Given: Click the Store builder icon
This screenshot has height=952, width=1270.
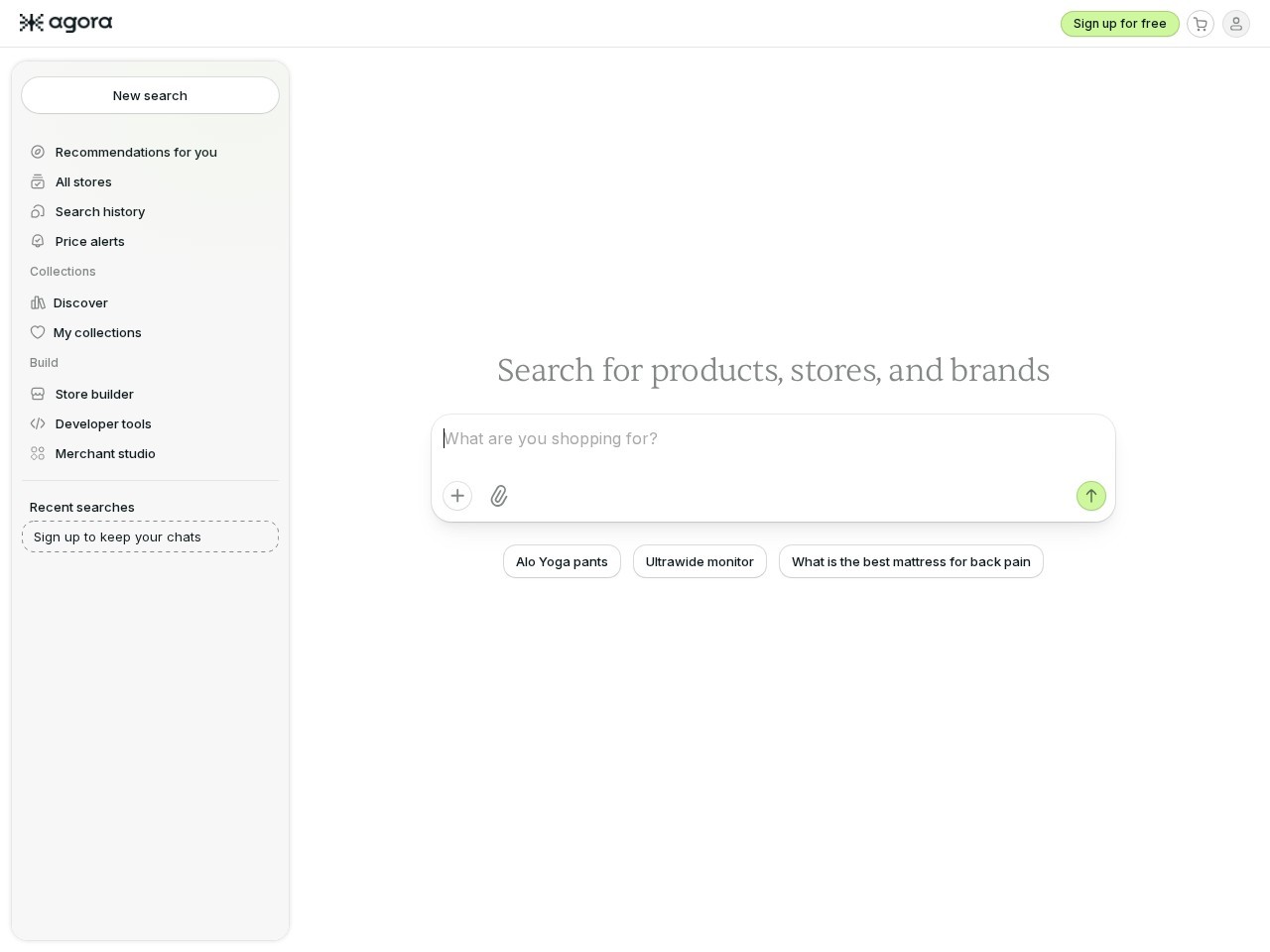Looking at the screenshot, I should 38,394.
